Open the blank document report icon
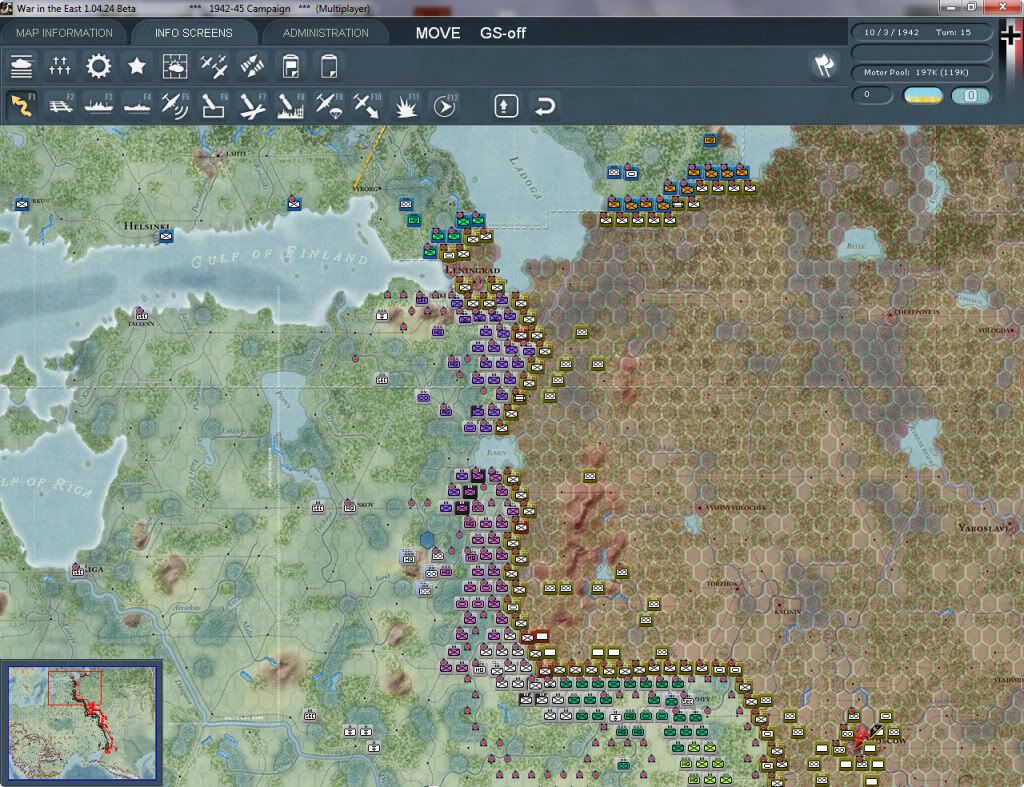1024x787 pixels. click(329, 66)
